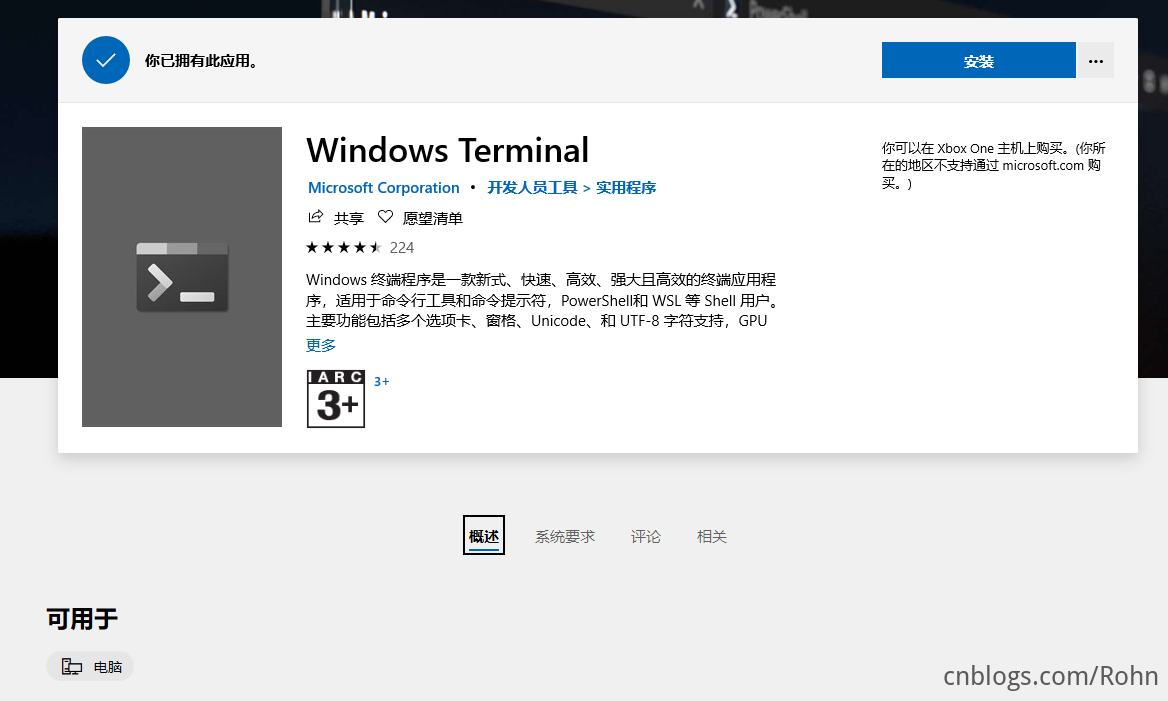Click the Windows Terminal title heading
Image resolution: width=1168 pixels, height=701 pixels.
[x=447, y=151]
